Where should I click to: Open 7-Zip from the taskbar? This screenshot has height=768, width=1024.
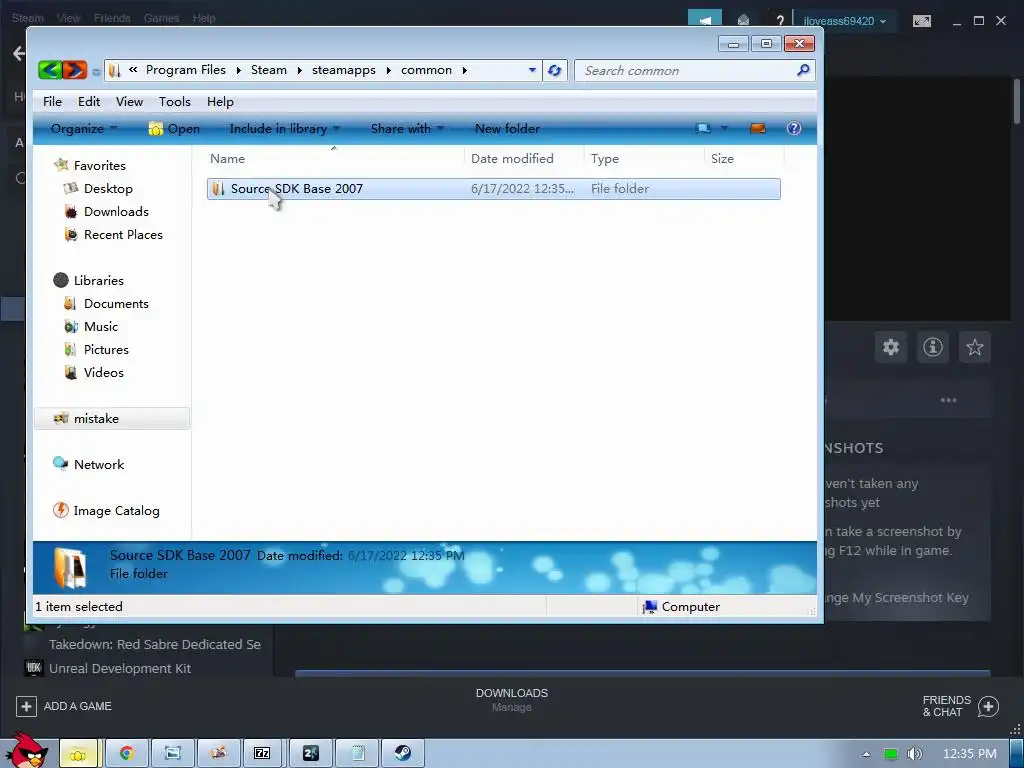(x=262, y=754)
